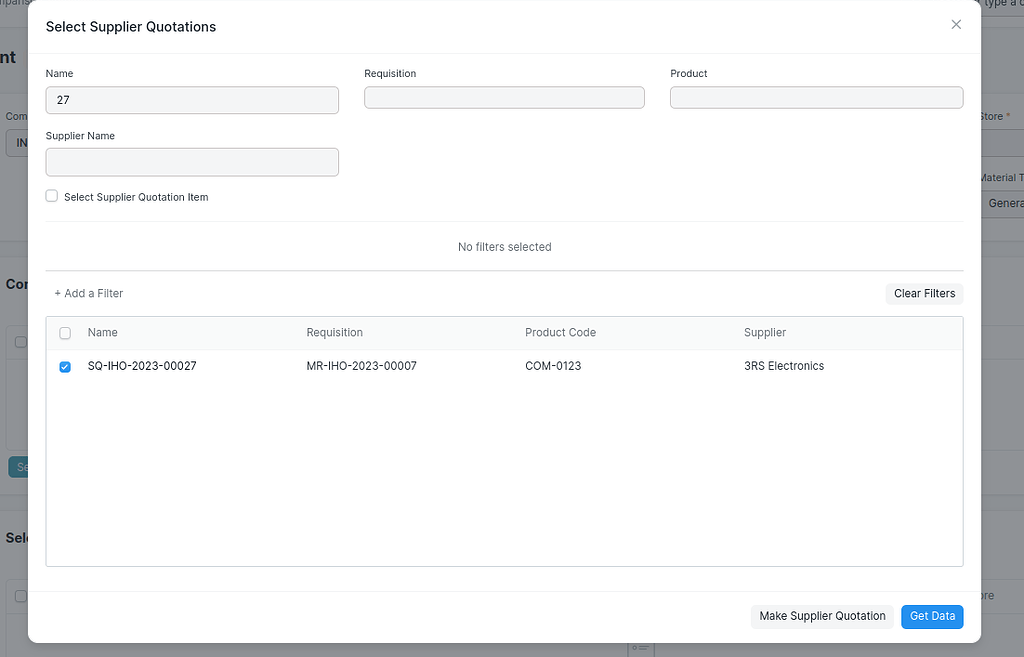Close the Select Supplier Quotations dialog
The image size is (1024, 657).
(x=955, y=24)
